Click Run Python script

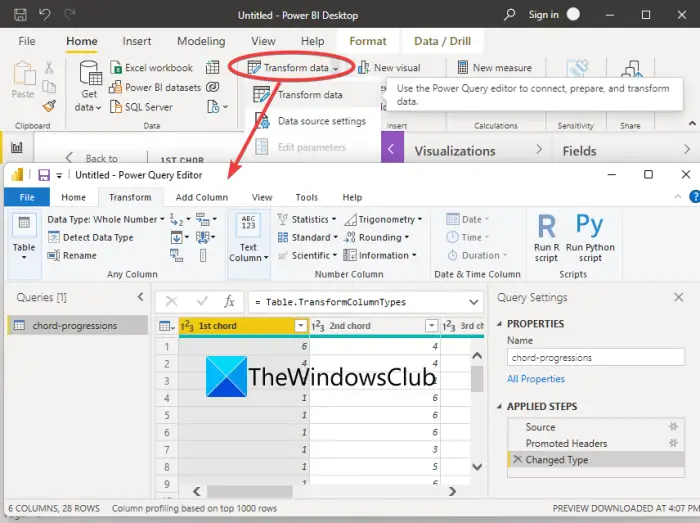tap(590, 238)
